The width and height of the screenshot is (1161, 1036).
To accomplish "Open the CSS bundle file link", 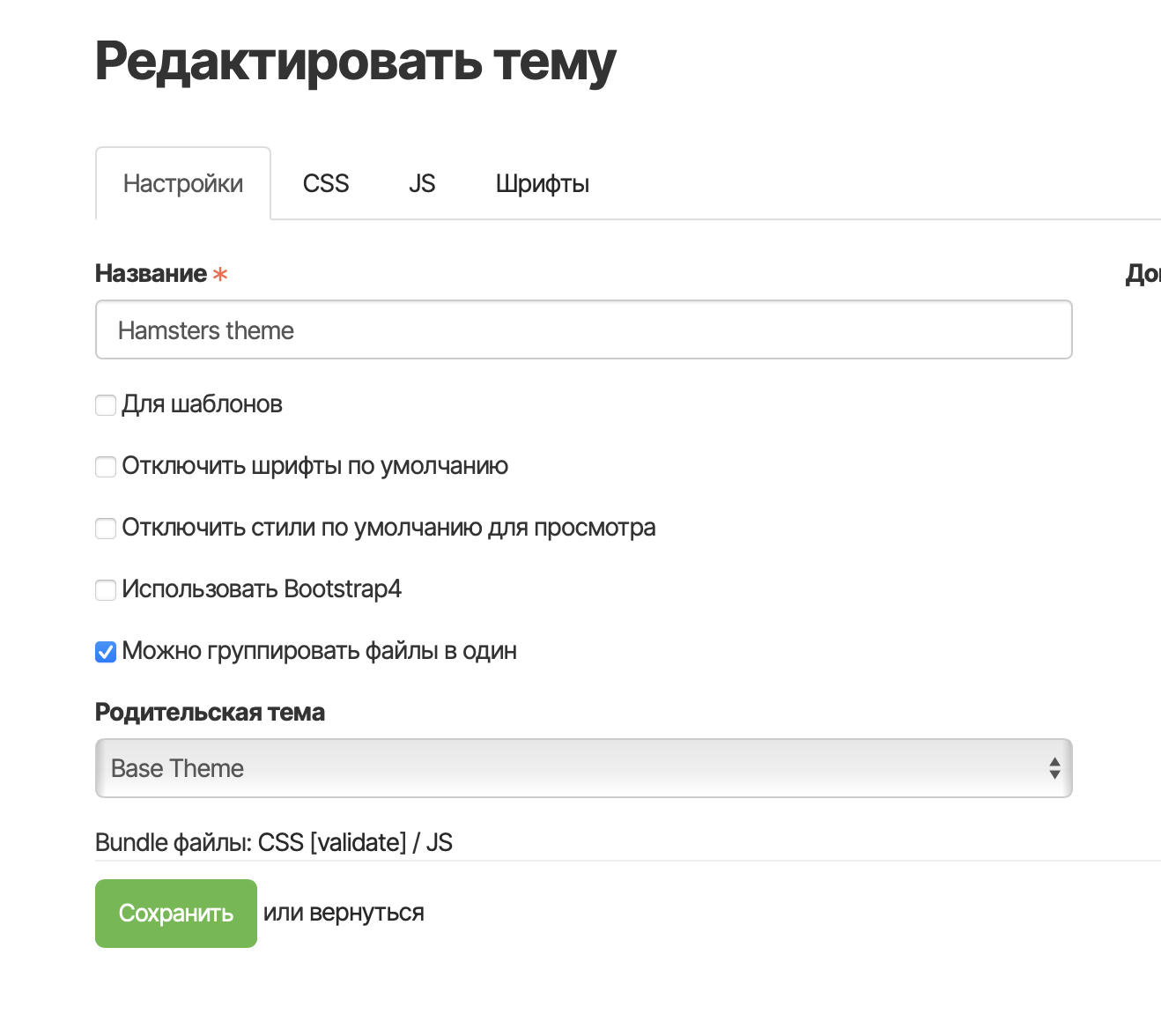I will point(281,843).
